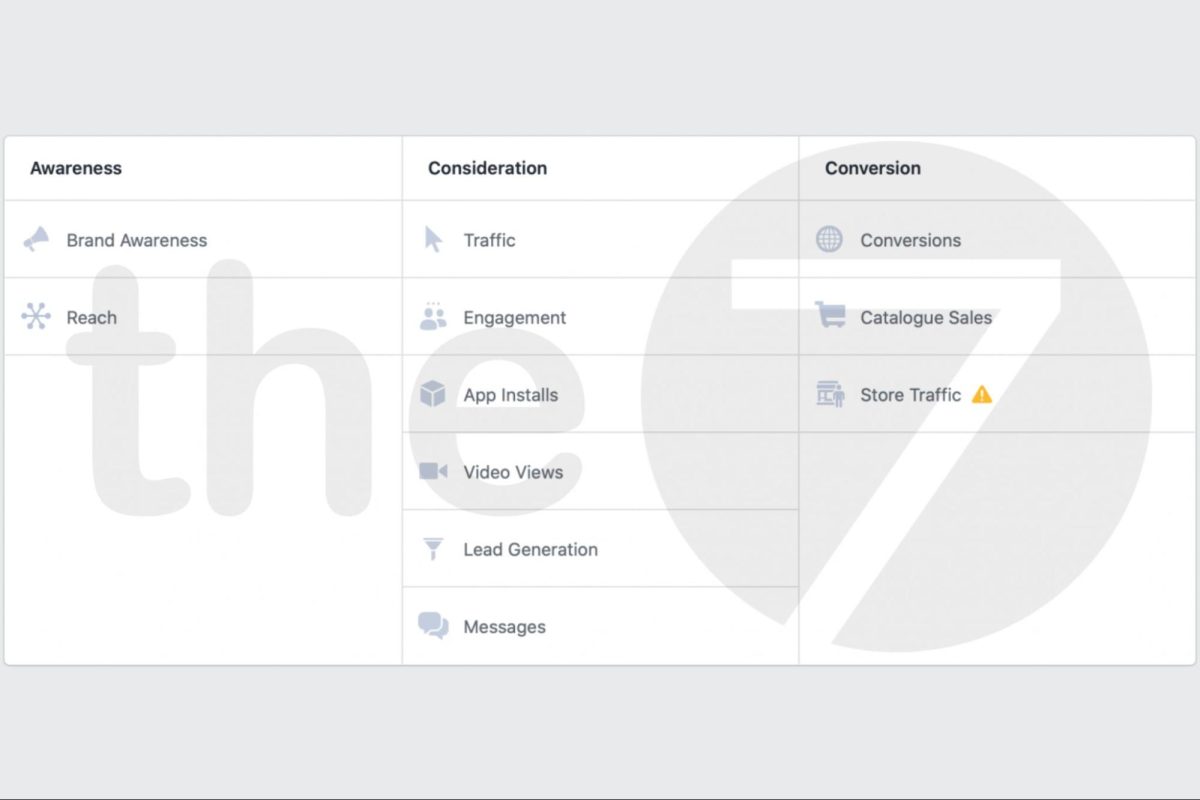Select the Brand Awareness objective
This screenshot has width=1200, height=800.
[137, 240]
